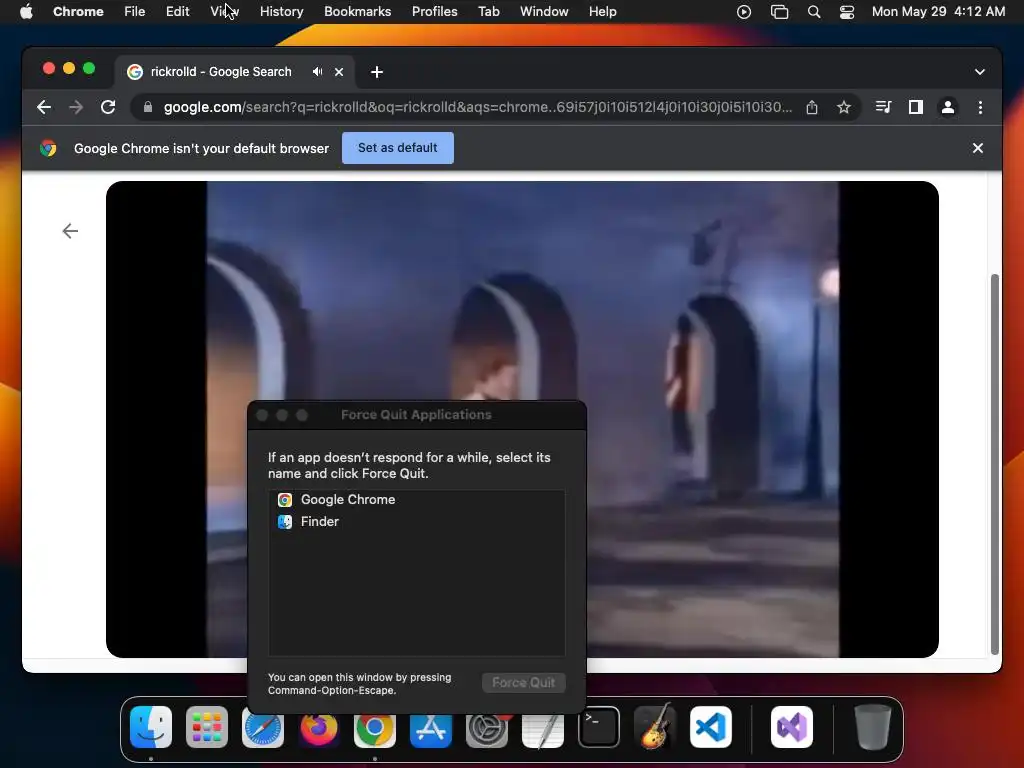This screenshot has width=1024, height=768.
Task: Select Google Chrome in Force Quit list
Action: tap(416, 500)
